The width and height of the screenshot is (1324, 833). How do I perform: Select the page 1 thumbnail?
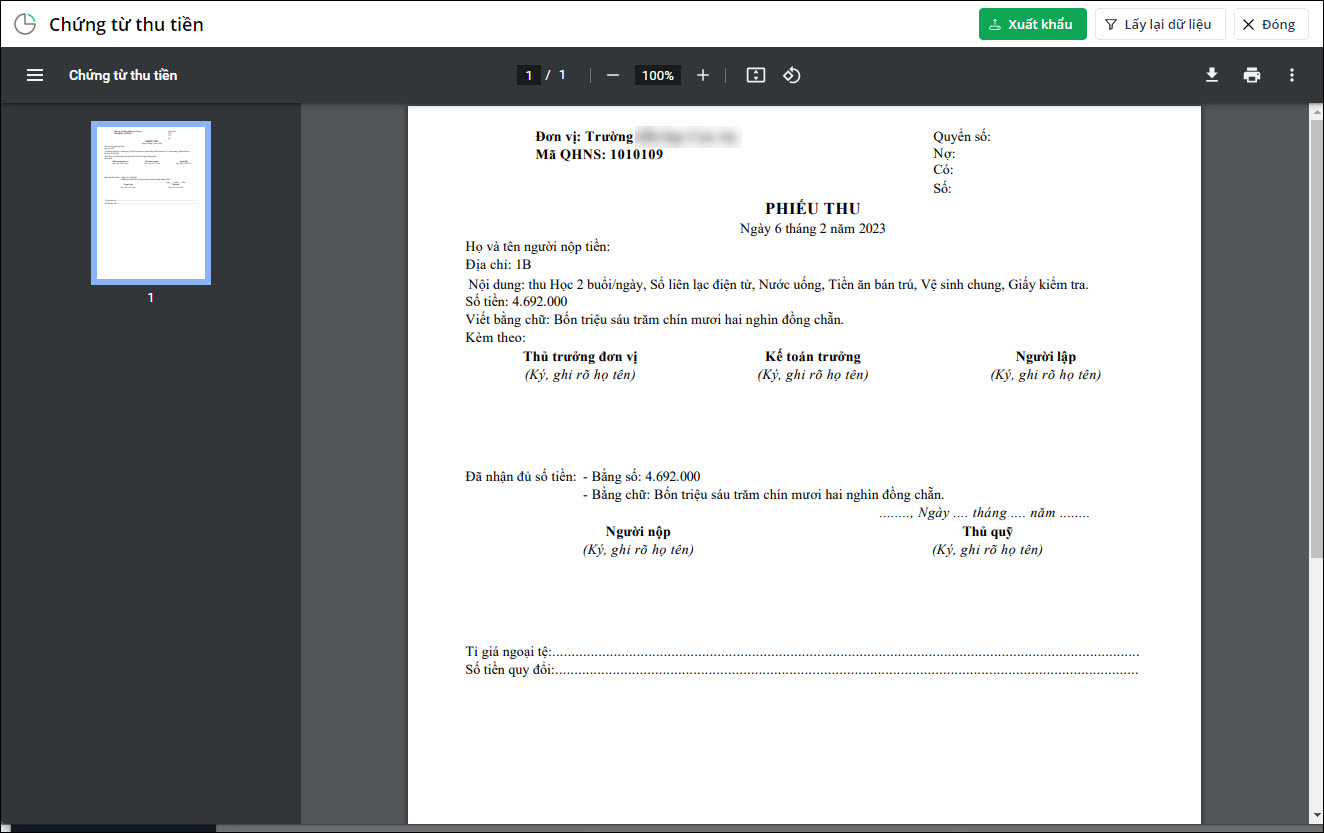pyautogui.click(x=151, y=203)
